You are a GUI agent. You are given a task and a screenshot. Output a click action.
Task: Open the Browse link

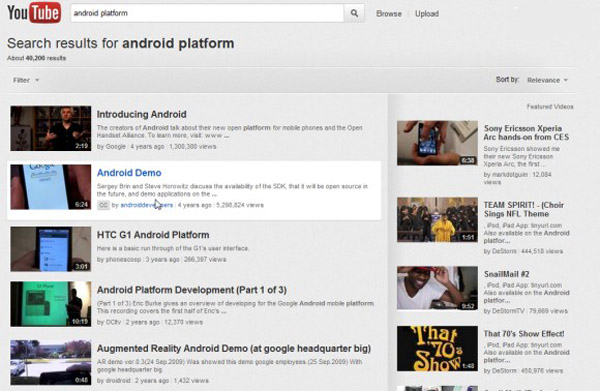389,14
